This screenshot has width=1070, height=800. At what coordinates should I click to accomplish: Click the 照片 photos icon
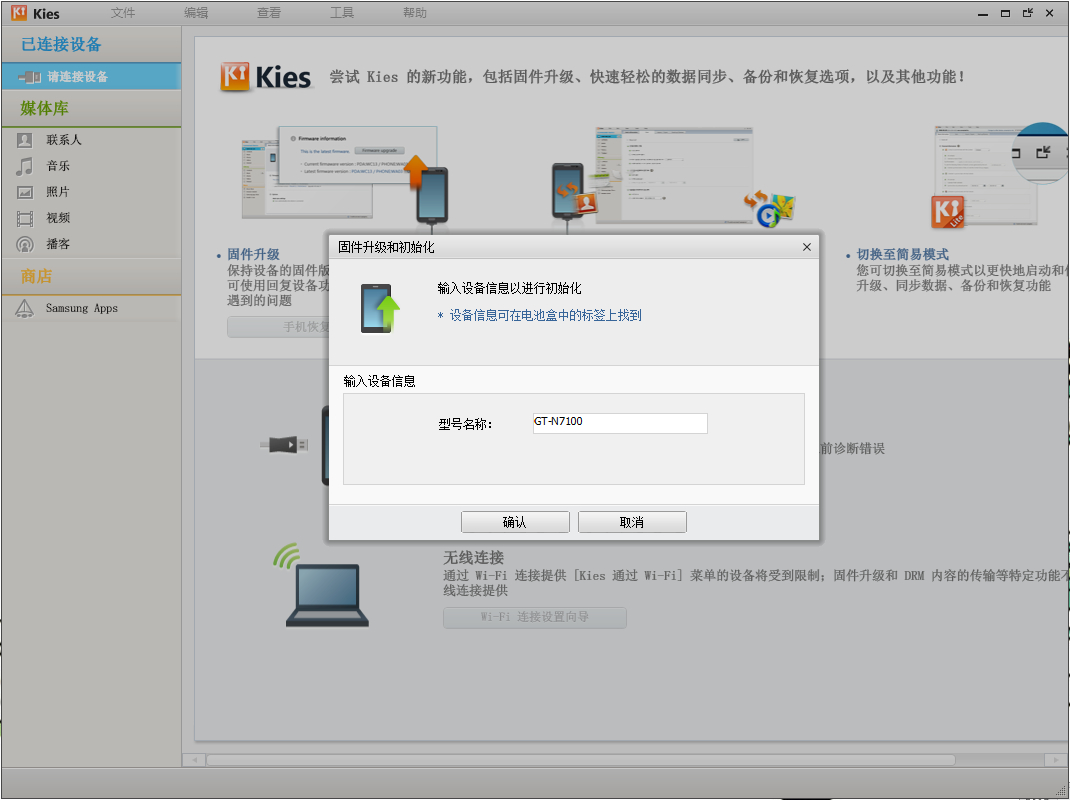(x=25, y=192)
